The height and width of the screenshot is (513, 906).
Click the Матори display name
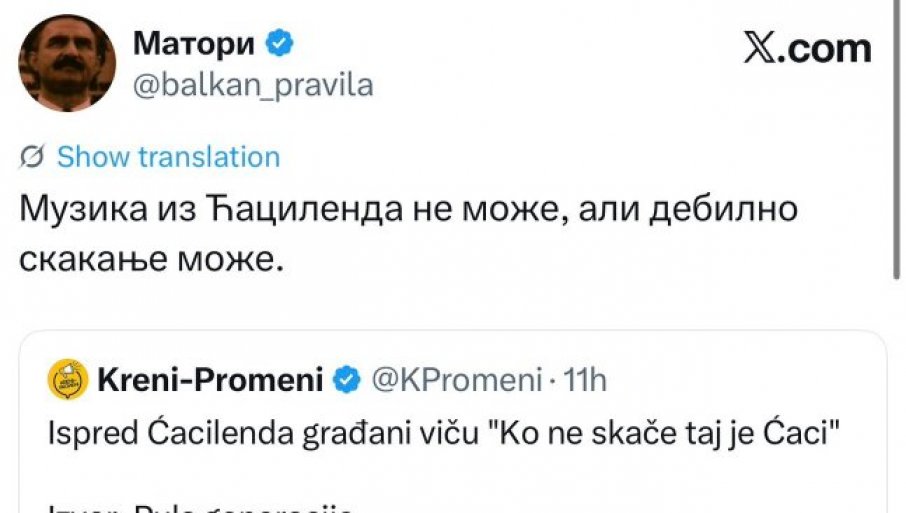pos(196,44)
